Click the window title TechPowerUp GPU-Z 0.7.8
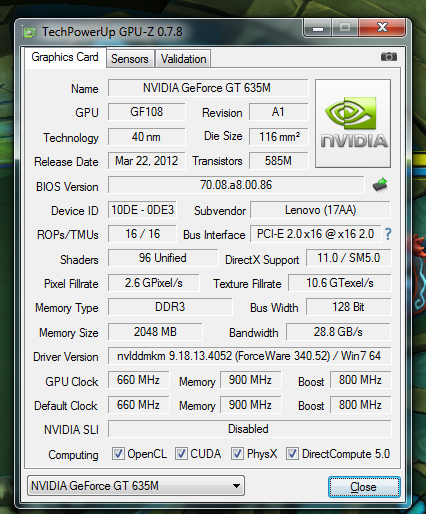This screenshot has height=514, width=426. coord(112,32)
